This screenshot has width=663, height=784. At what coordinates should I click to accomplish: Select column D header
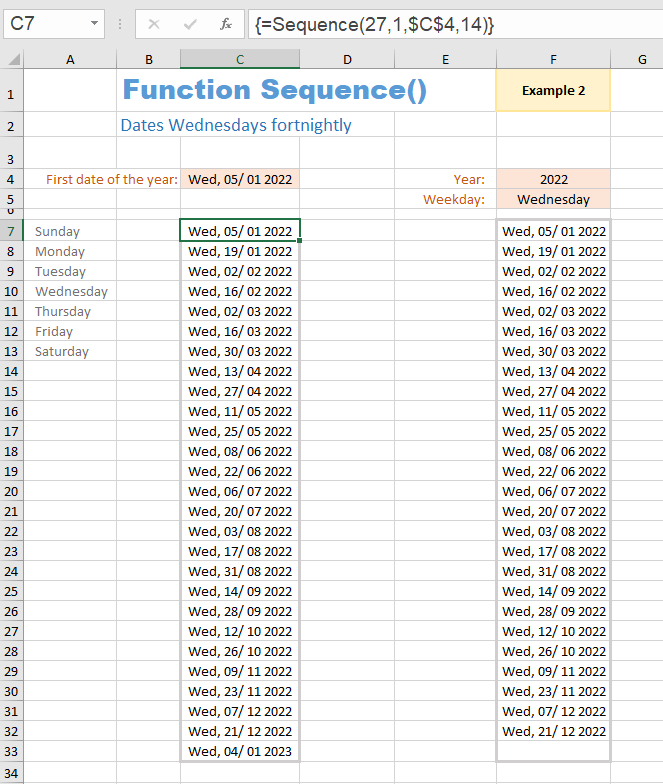coord(347,60)
